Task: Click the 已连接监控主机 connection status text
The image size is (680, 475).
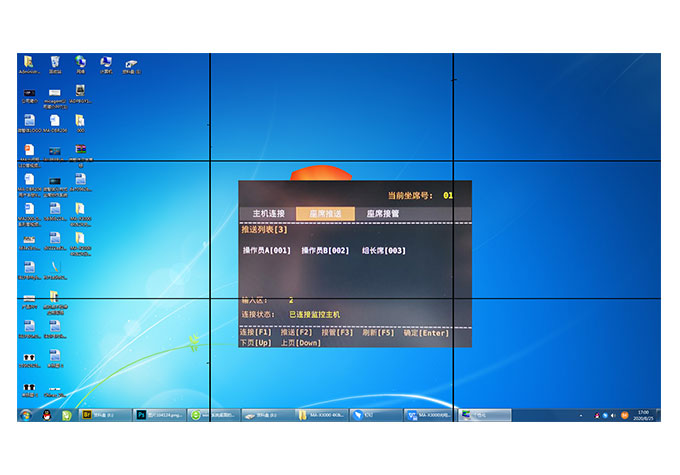Action: tap(315, 314)
